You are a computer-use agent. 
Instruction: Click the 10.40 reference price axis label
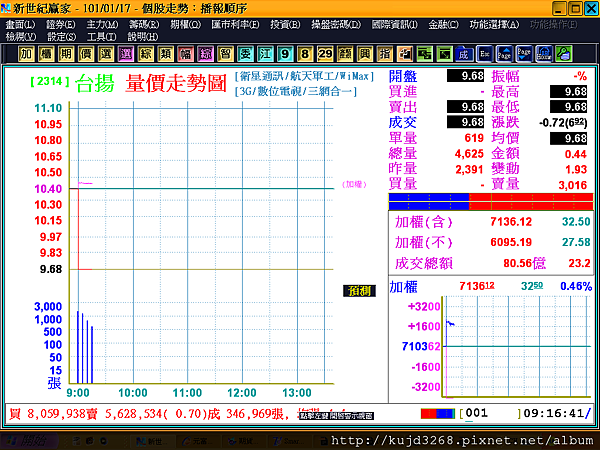point(48,189)
